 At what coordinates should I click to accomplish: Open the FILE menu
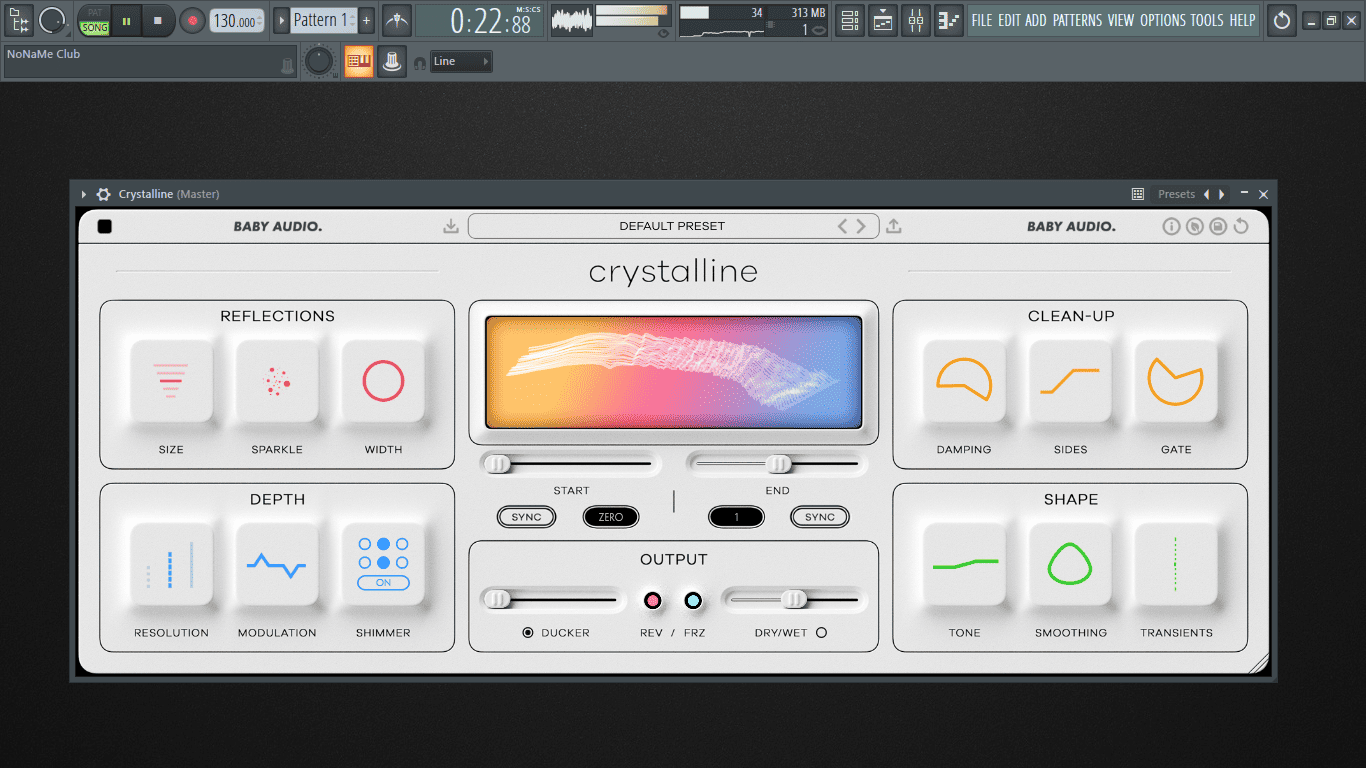pos(982,20)
